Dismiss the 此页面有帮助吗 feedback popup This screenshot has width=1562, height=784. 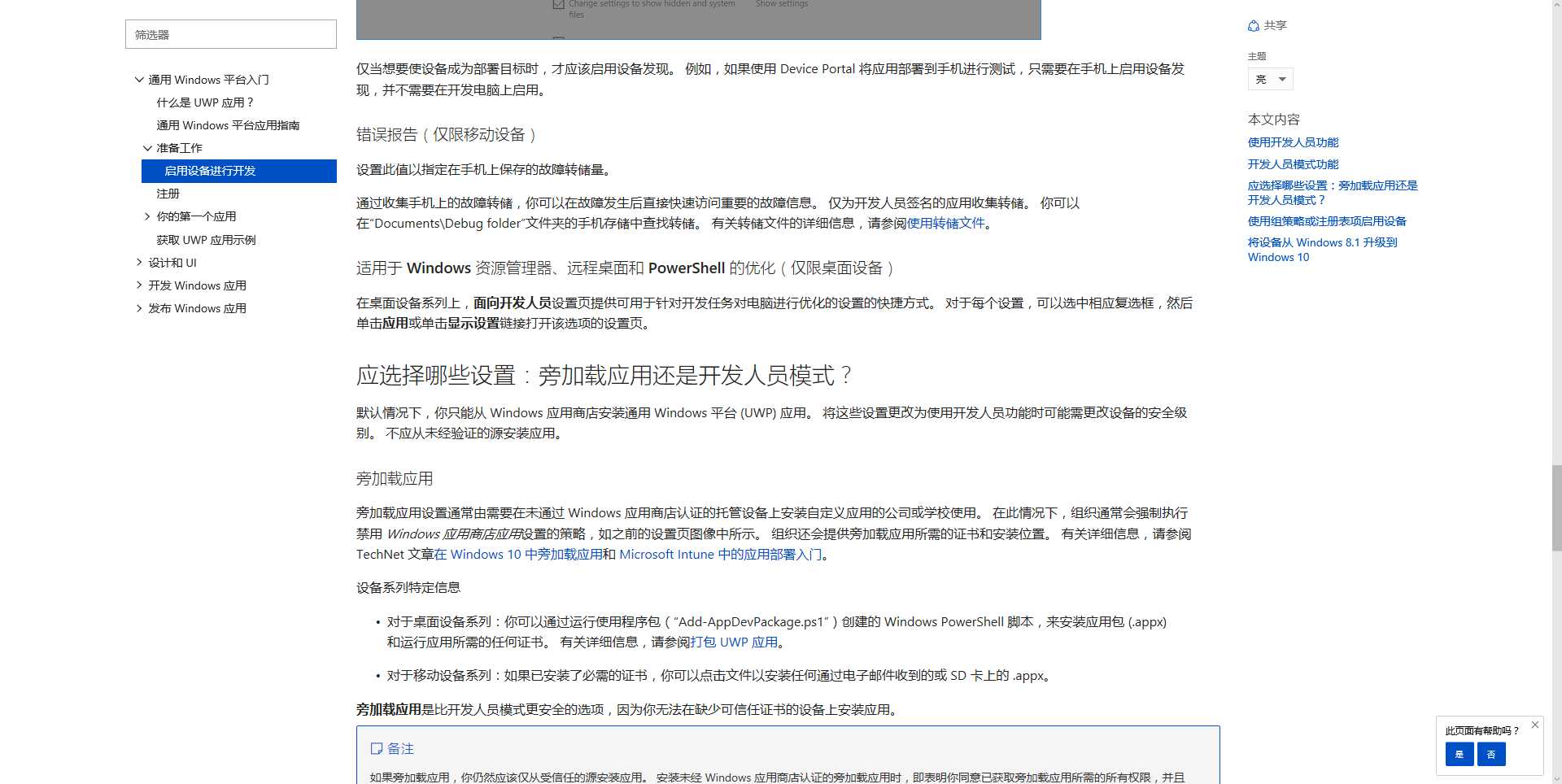(1534, 725)
